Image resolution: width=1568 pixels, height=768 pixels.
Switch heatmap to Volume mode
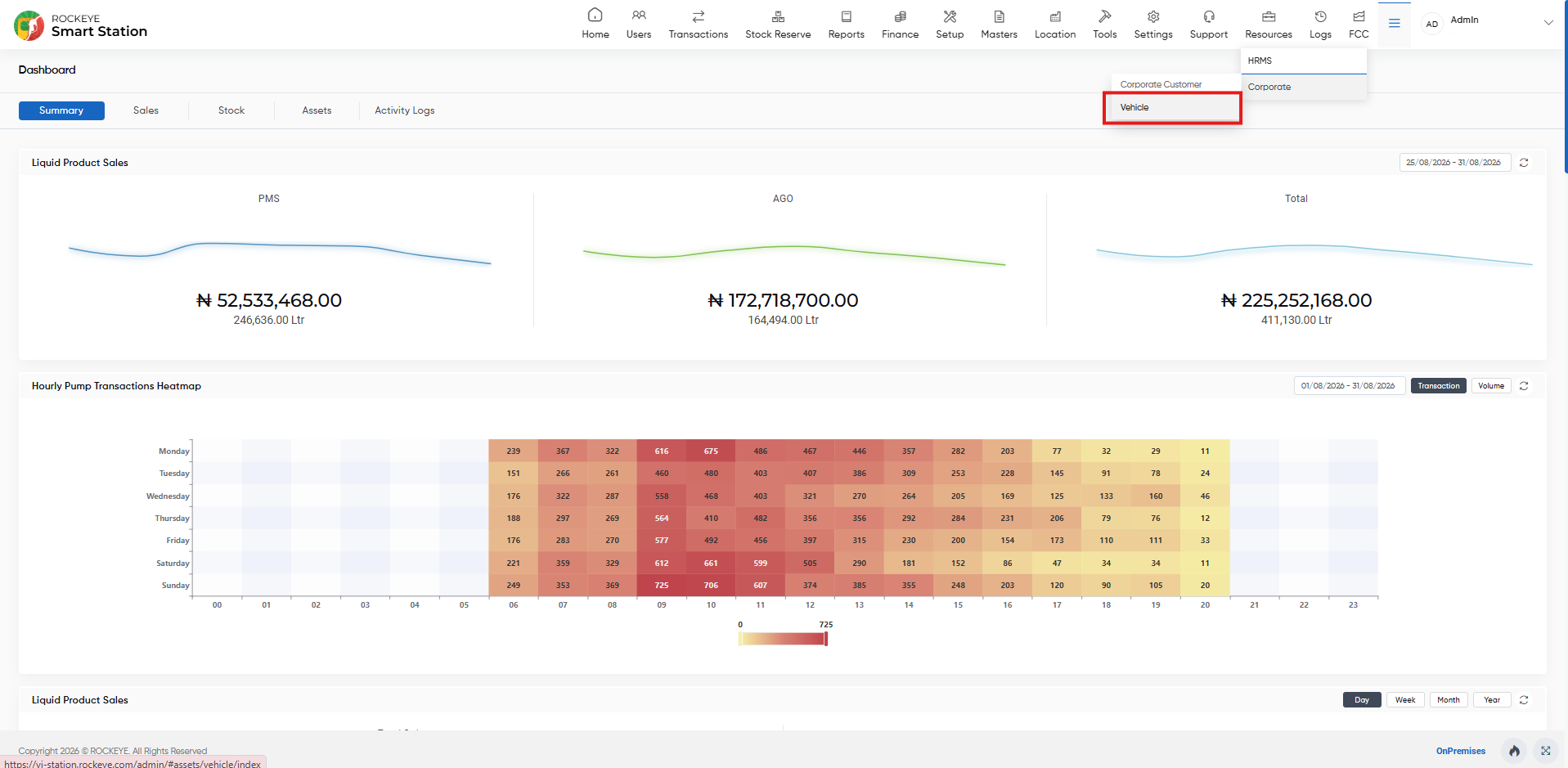(1491, 386)
